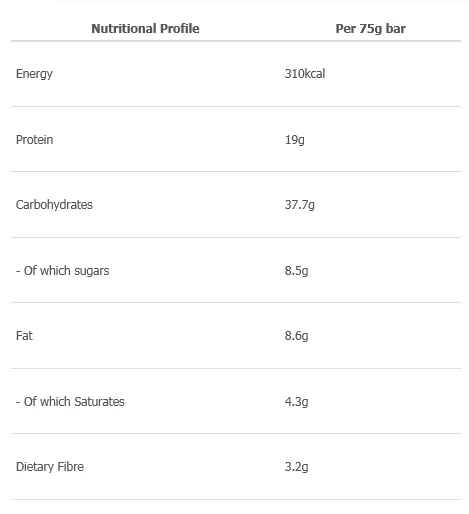This screenshot has height=514, width=469.
Task: Click the 3.2g dietary fibre value
Action: pyautogui.click(x=296, y=467)
